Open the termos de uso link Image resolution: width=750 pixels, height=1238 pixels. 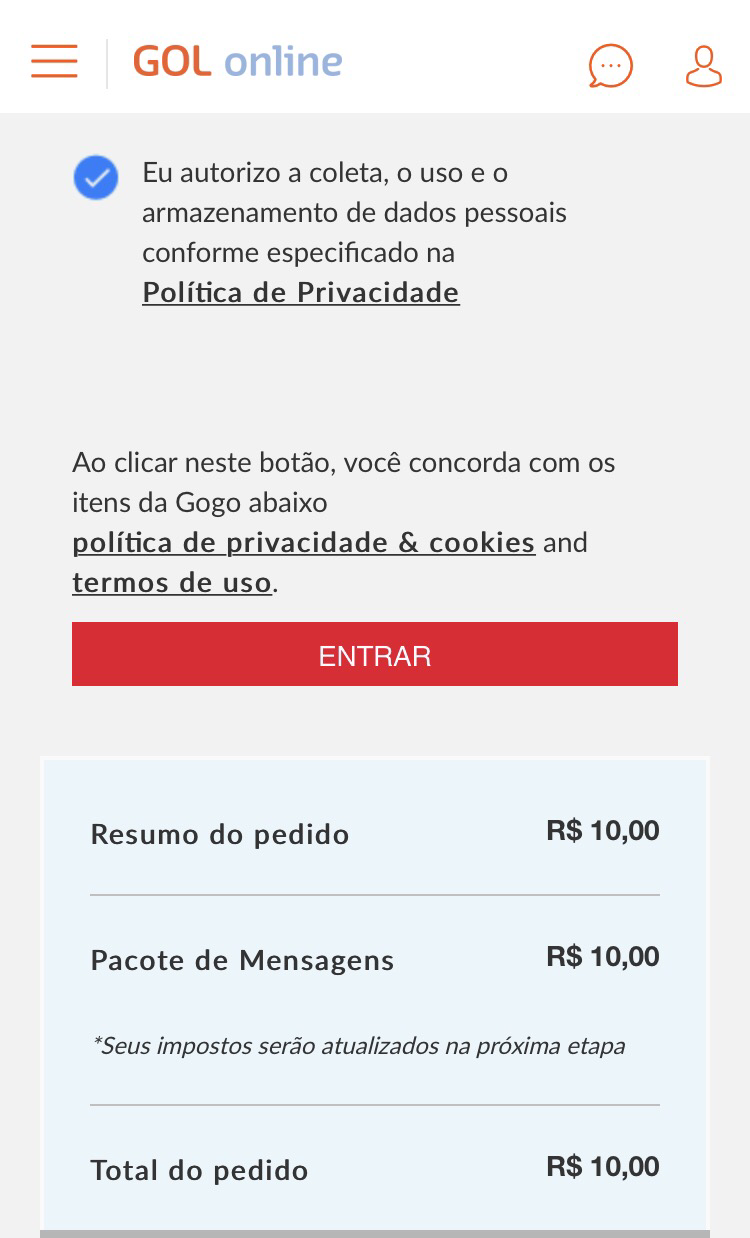[x=172, y=583]
